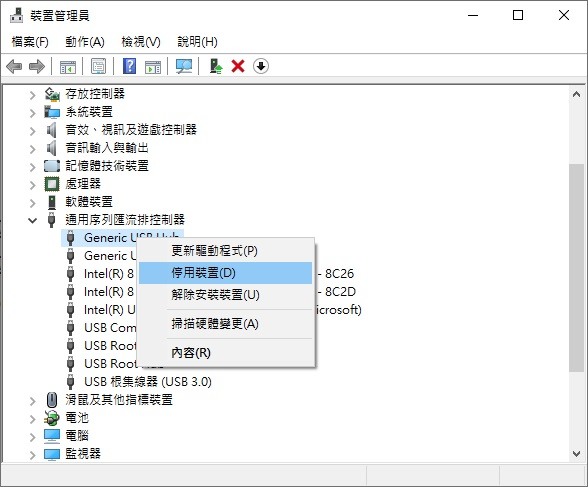Expand the 系統裝置 node
Image resolution: width=588 pixels, height=487 pixels.
33,113
